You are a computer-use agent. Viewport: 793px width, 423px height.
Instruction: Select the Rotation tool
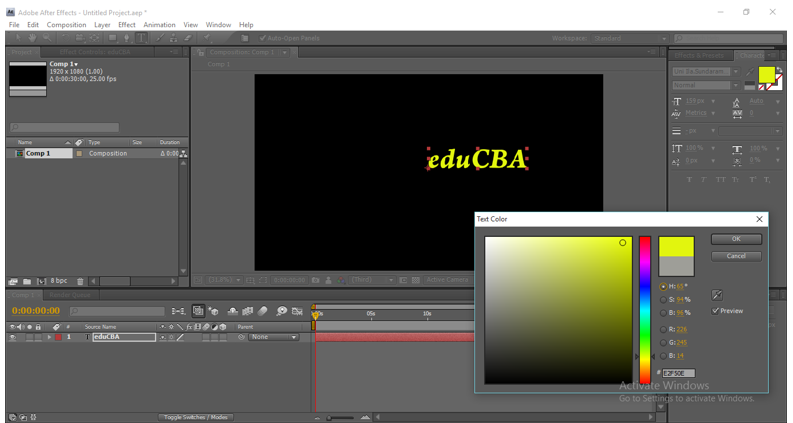tap(65, 38)
